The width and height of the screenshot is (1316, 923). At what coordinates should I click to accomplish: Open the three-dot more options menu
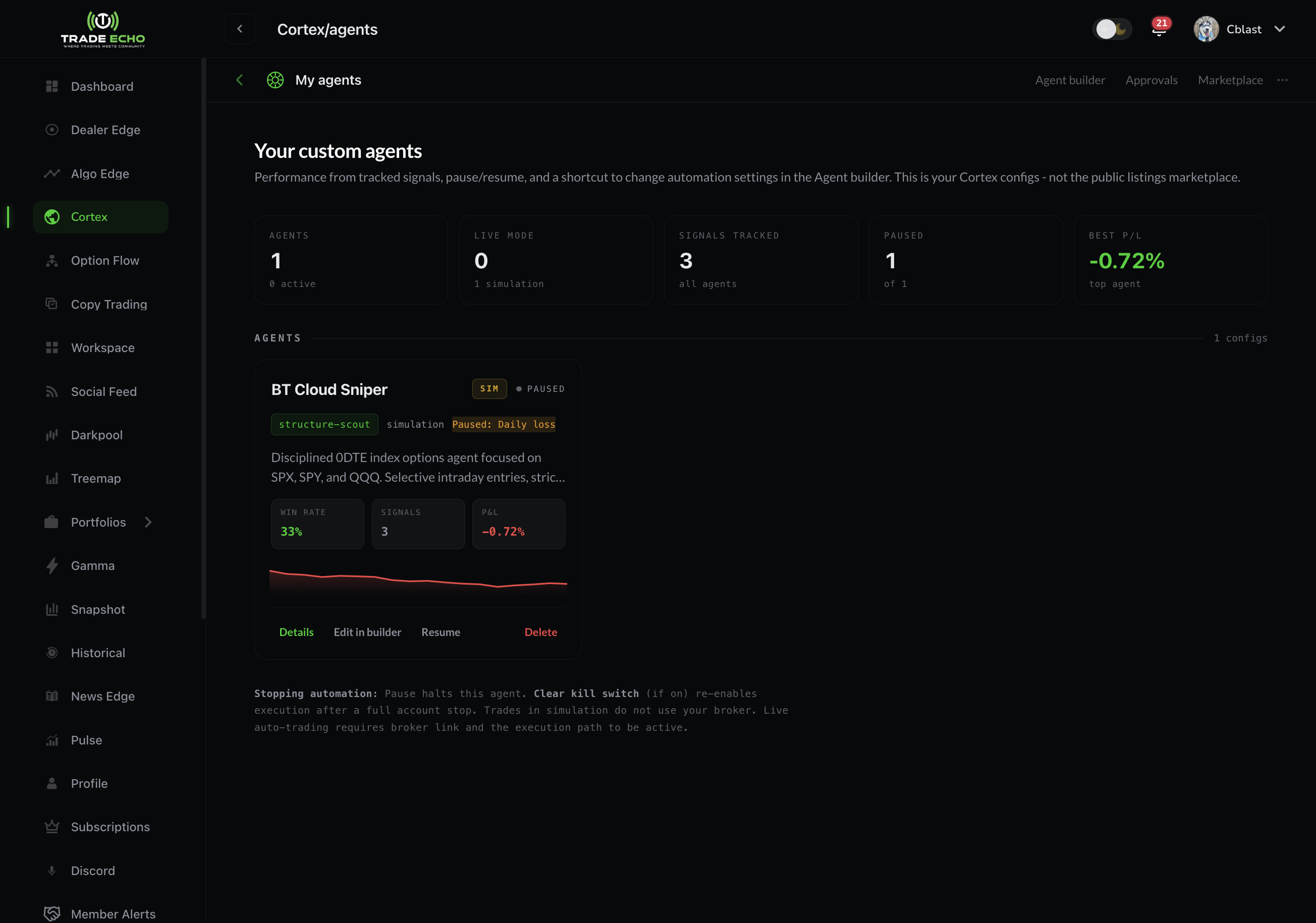[1282, 80]
